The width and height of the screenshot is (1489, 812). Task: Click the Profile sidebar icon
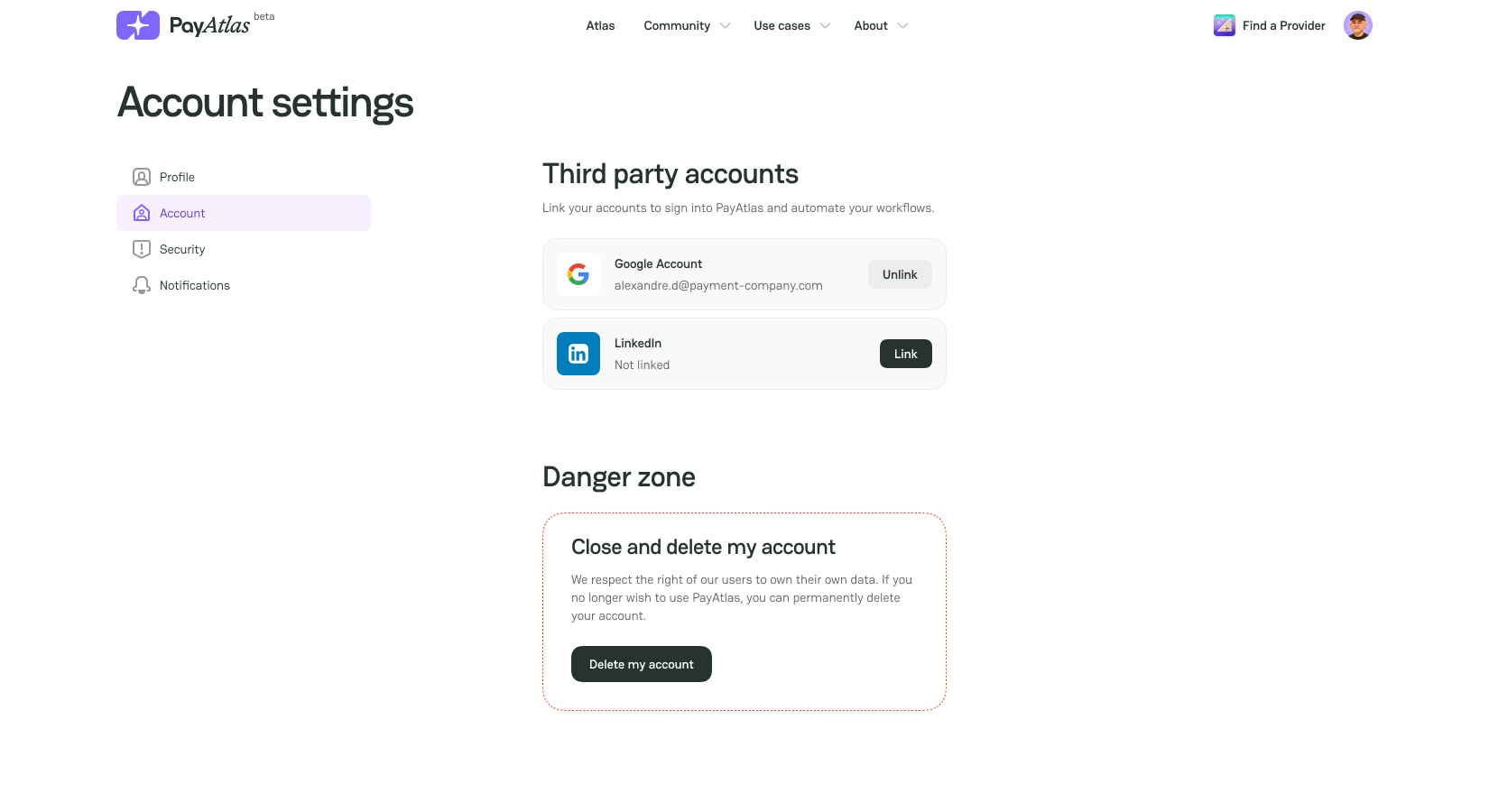pyautogui.click(x=142, y=177)
